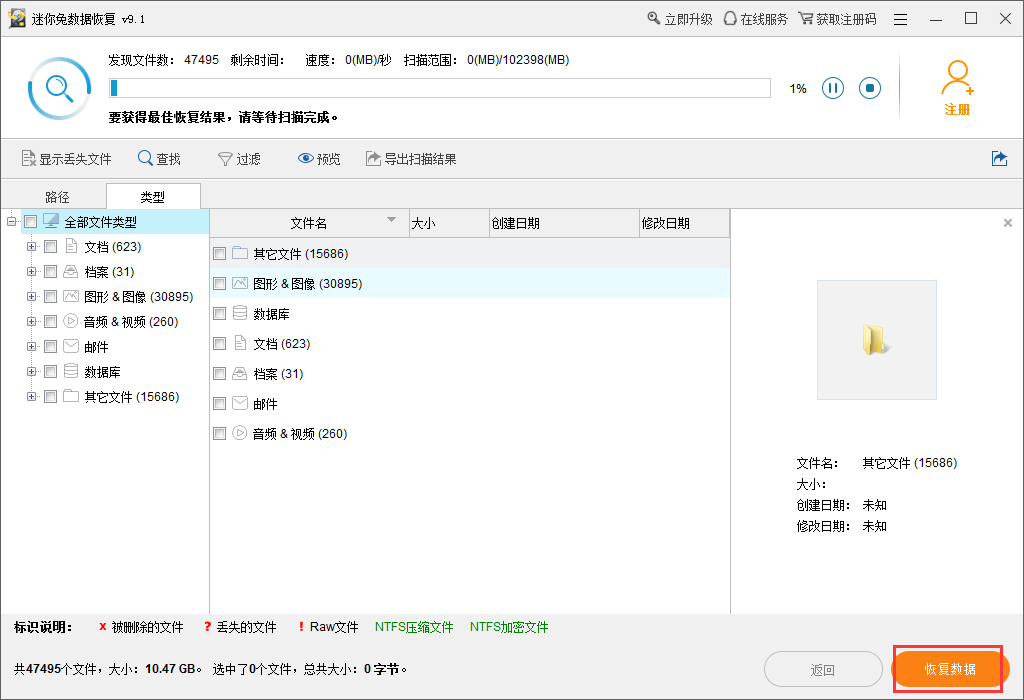Expand the 档案 (31) tree node
Viewport: 1024px width, 700px height.
(x=31, y=272)
